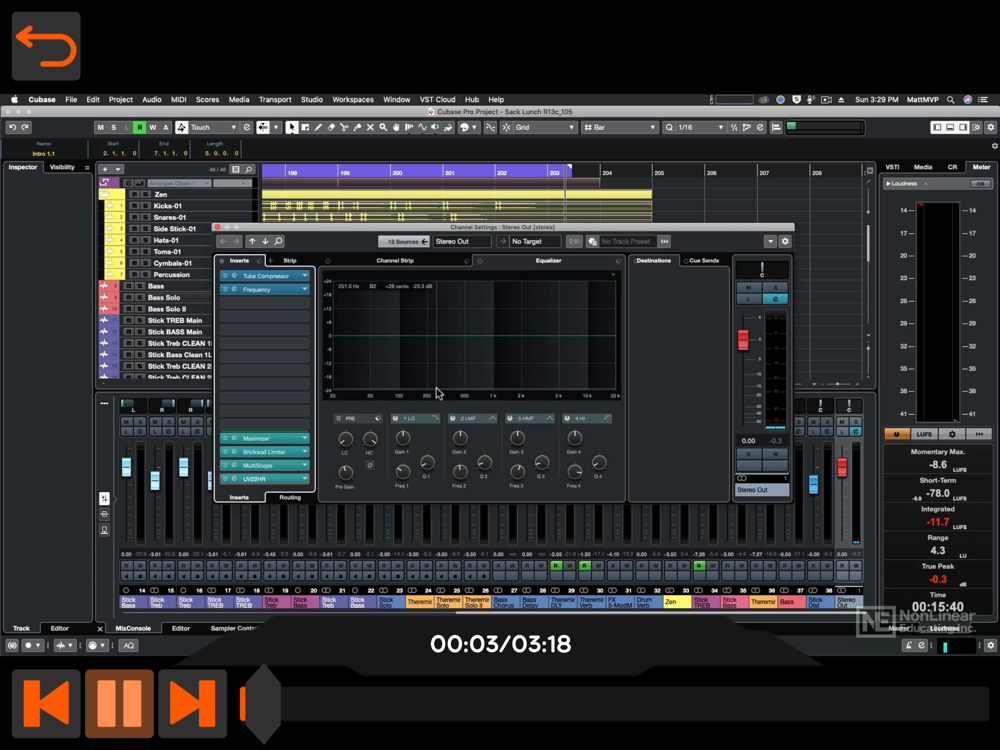
Task: Enable EQ band 2 LMF
Action: coord(452,418)
